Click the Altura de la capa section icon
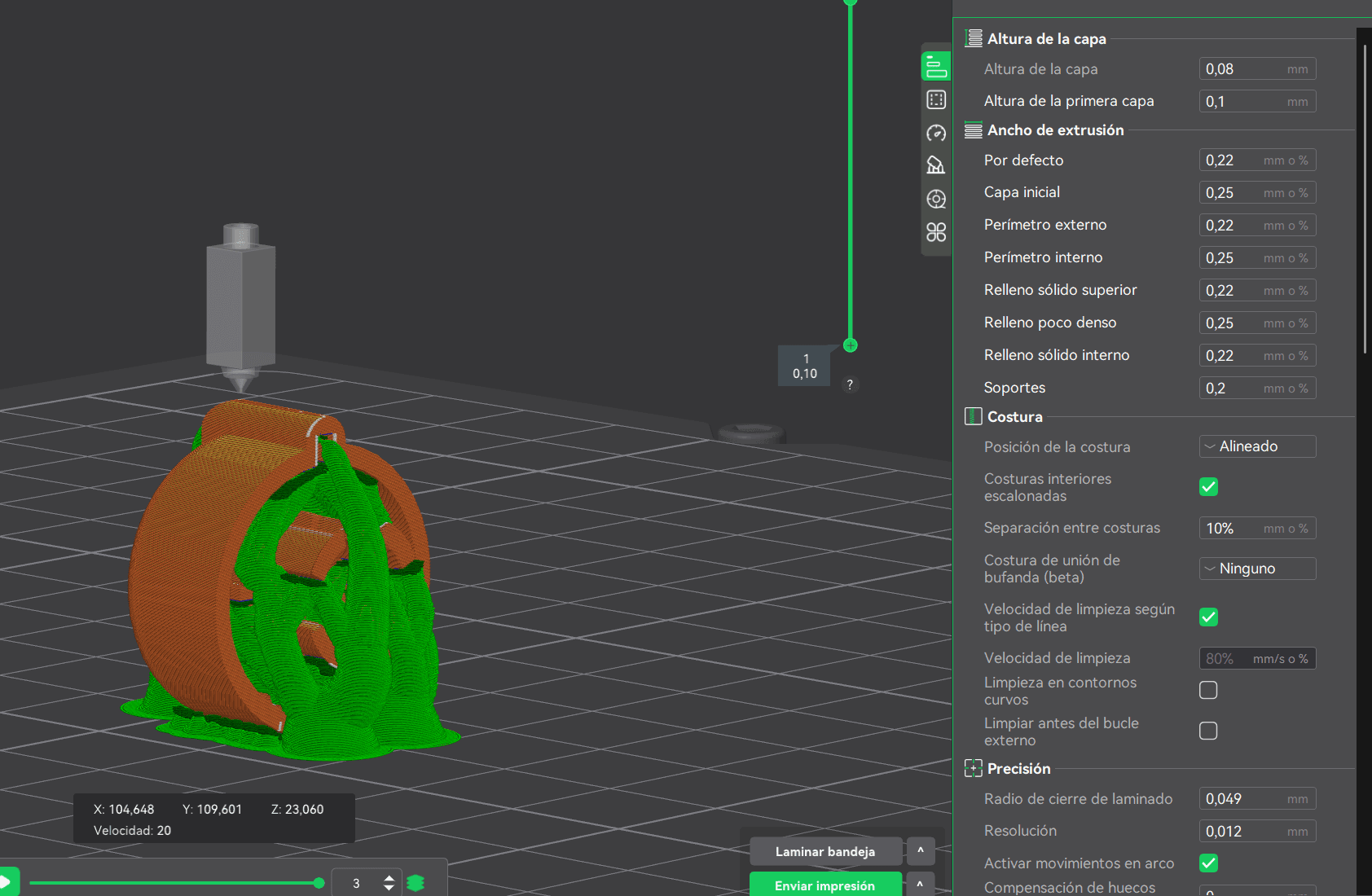This screenshot has height=896, width=1372. point(974,38)
